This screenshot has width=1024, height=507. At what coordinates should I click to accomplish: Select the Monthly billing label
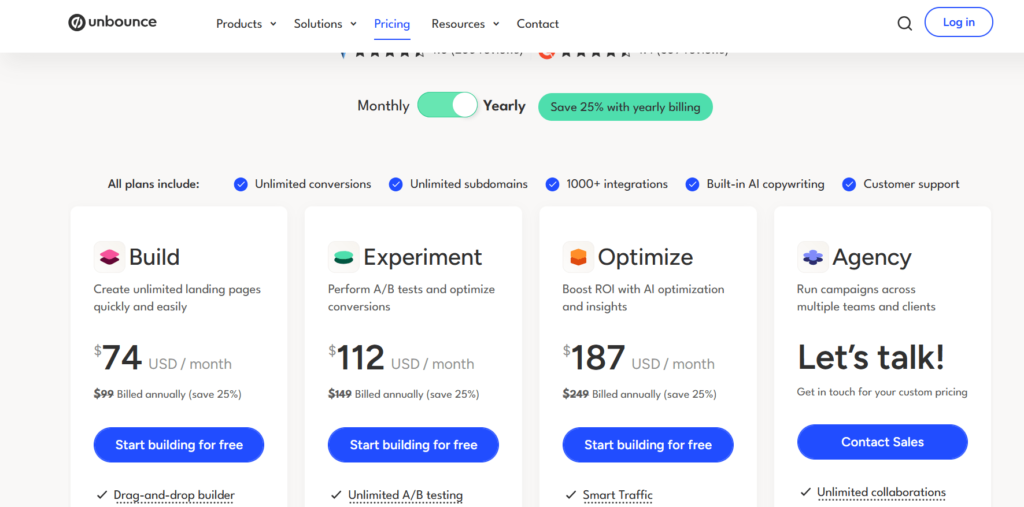(x=383, y=106)
